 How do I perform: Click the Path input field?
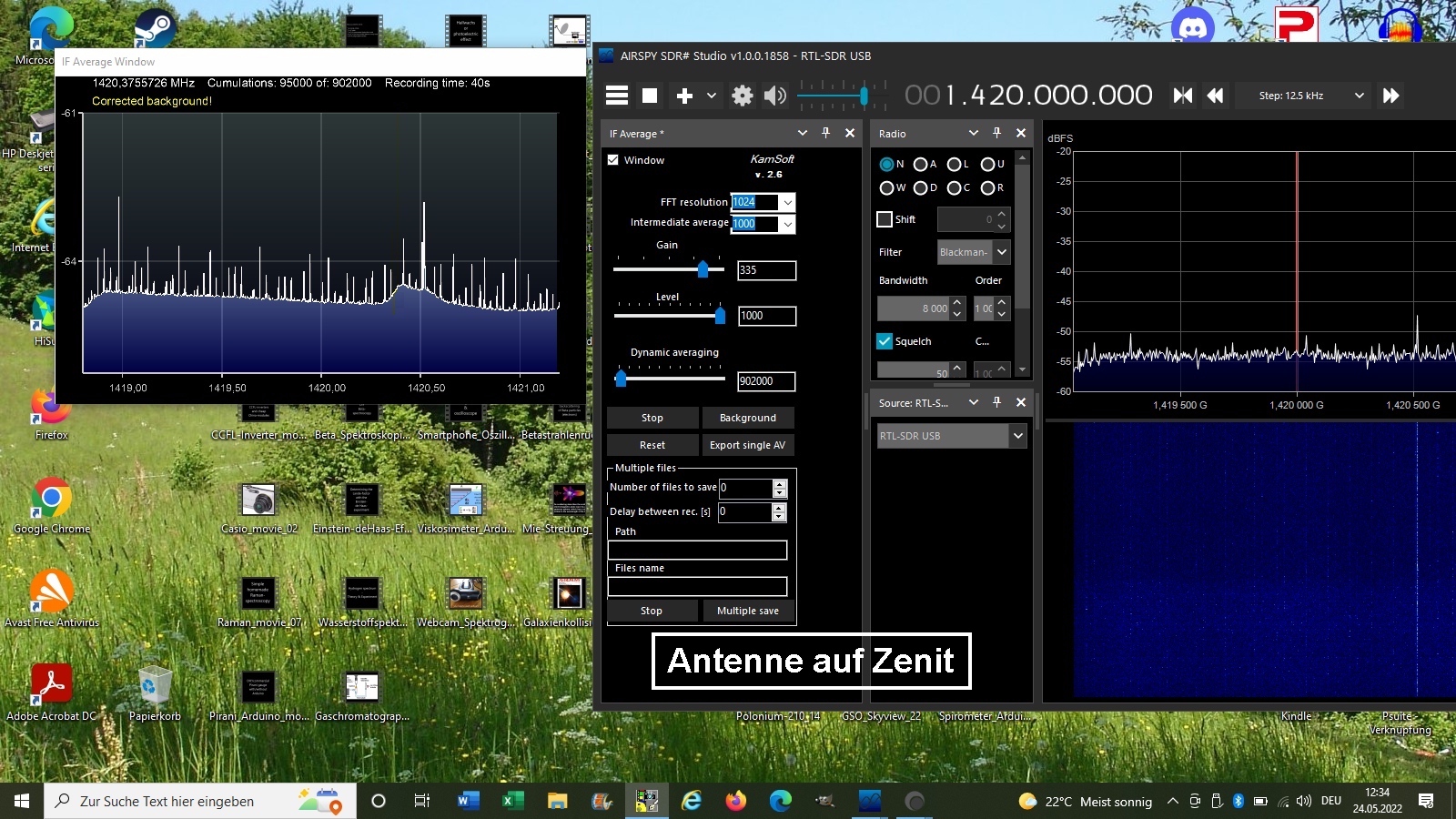(x=697, y=550)
